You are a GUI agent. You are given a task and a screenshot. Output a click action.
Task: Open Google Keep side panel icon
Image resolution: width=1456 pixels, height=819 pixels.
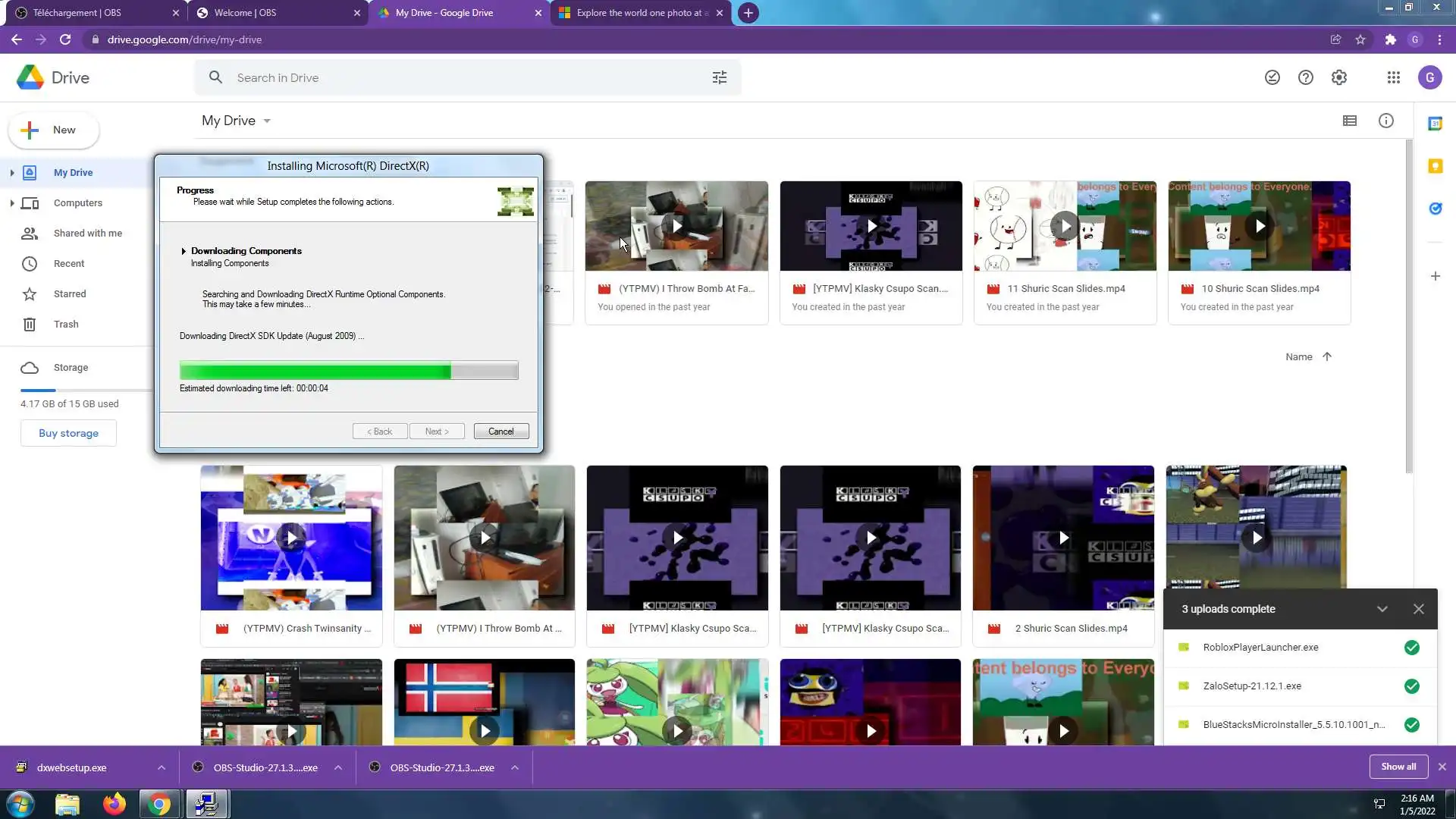tap(1435, 166)
